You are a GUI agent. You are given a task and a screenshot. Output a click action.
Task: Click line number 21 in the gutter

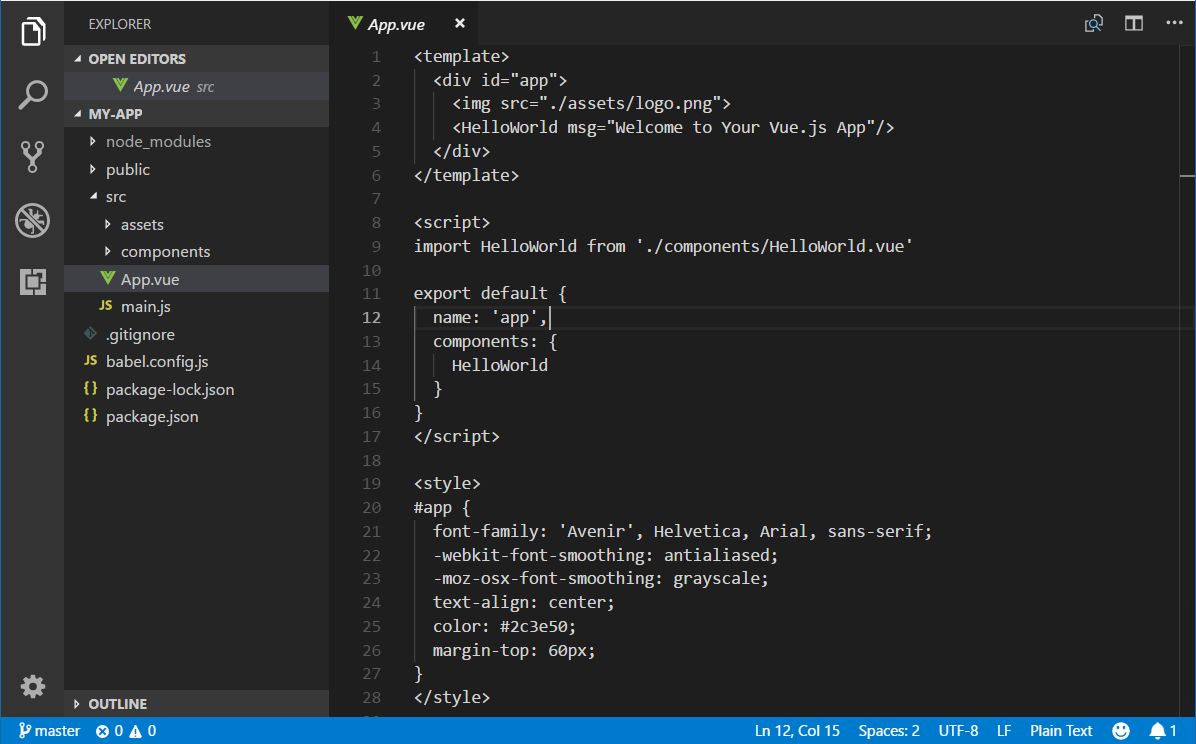pyautogui.click(x=371, y=531)
